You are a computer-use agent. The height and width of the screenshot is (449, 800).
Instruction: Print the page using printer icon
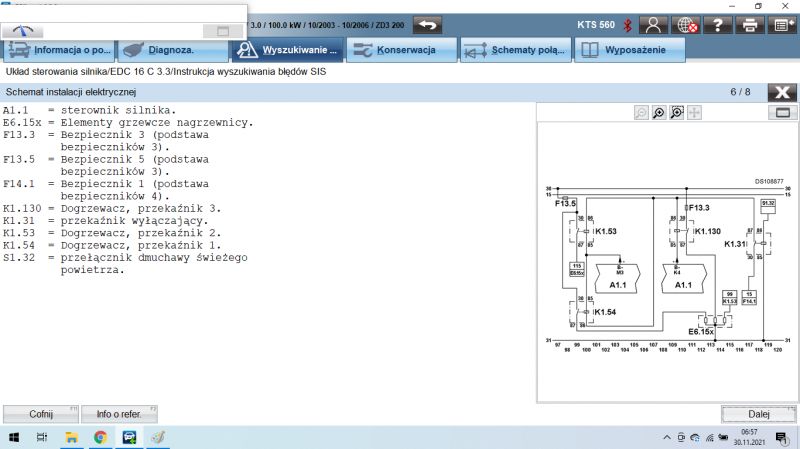pos(749,25)
